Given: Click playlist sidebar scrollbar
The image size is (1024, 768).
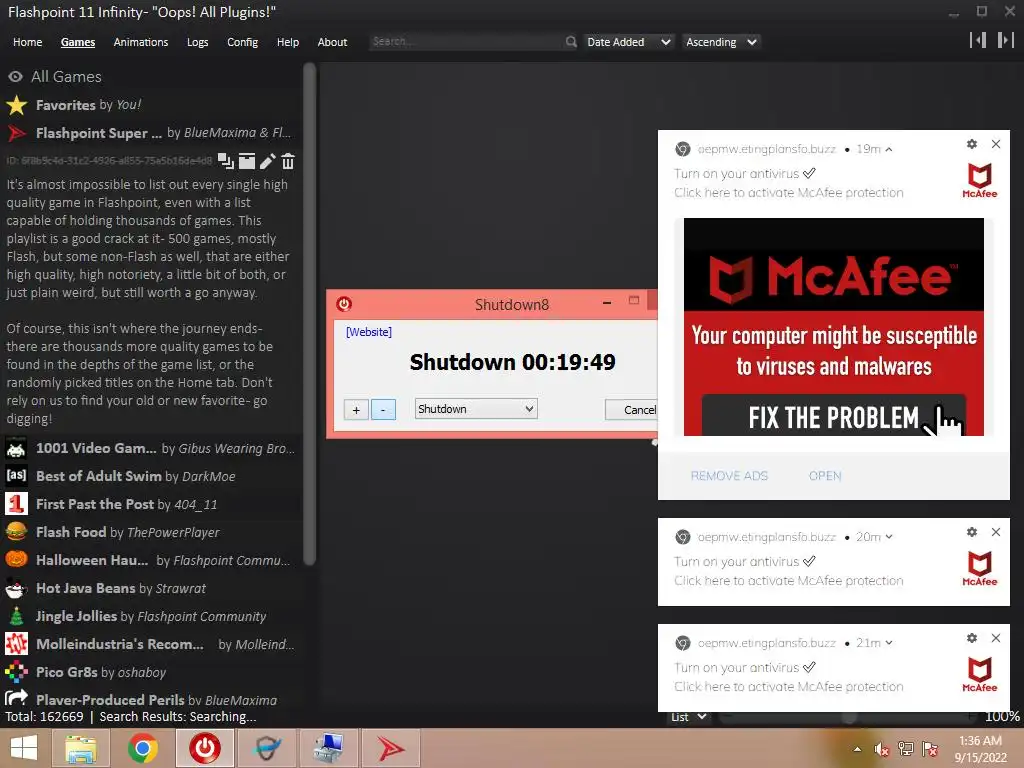Looking at the screenshot, I should pyautogui.click(x=310, y=313).
